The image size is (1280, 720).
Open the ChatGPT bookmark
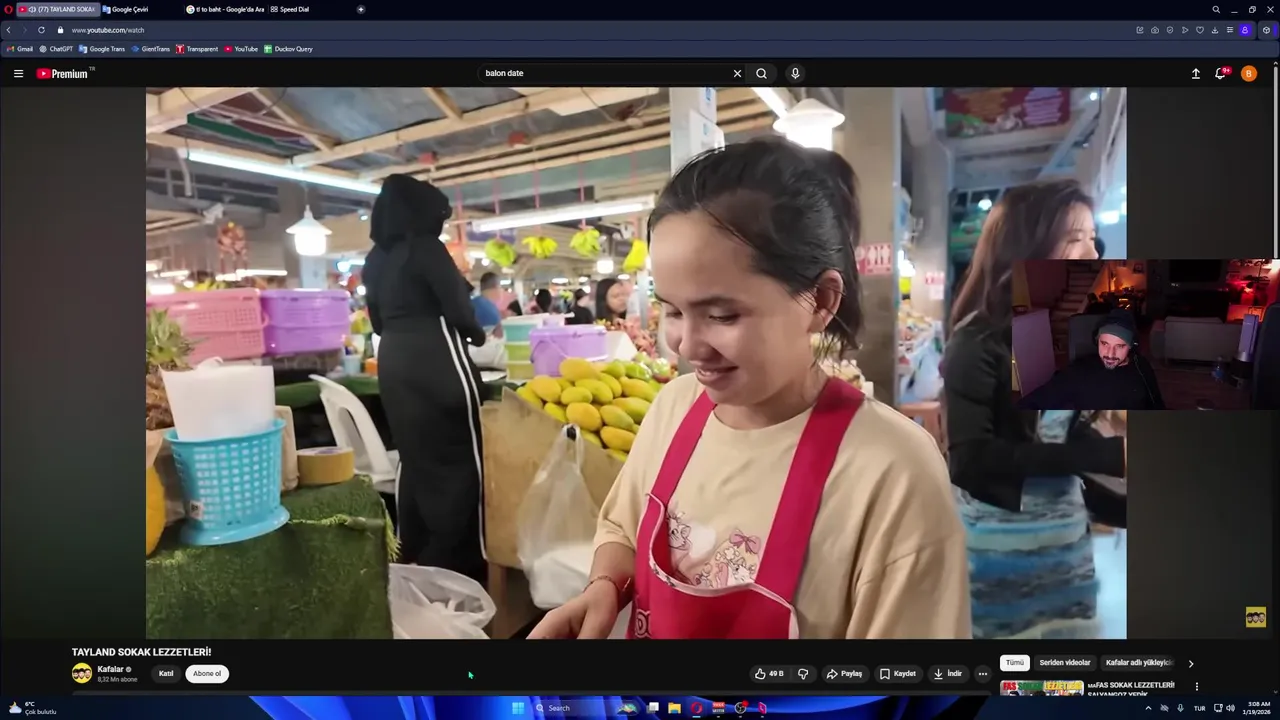(56, 49)
